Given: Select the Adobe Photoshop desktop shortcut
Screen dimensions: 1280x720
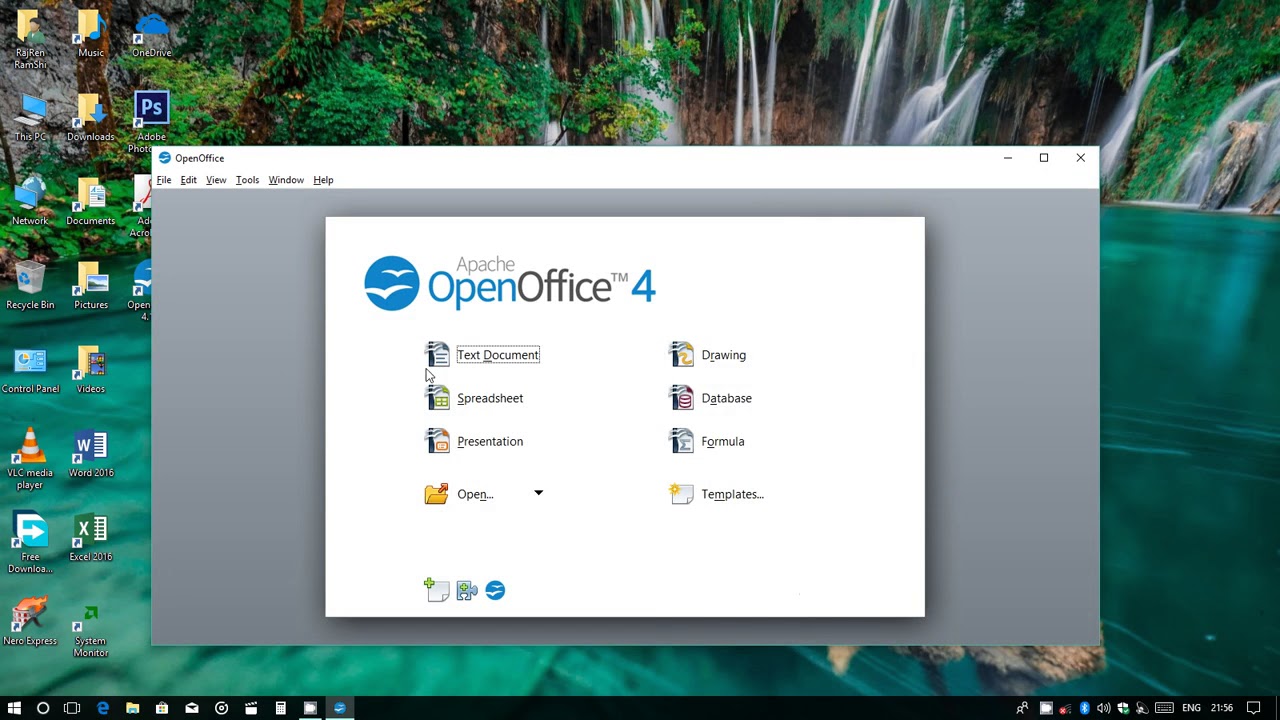Looking at the screenshot, I should coord(151,122).
